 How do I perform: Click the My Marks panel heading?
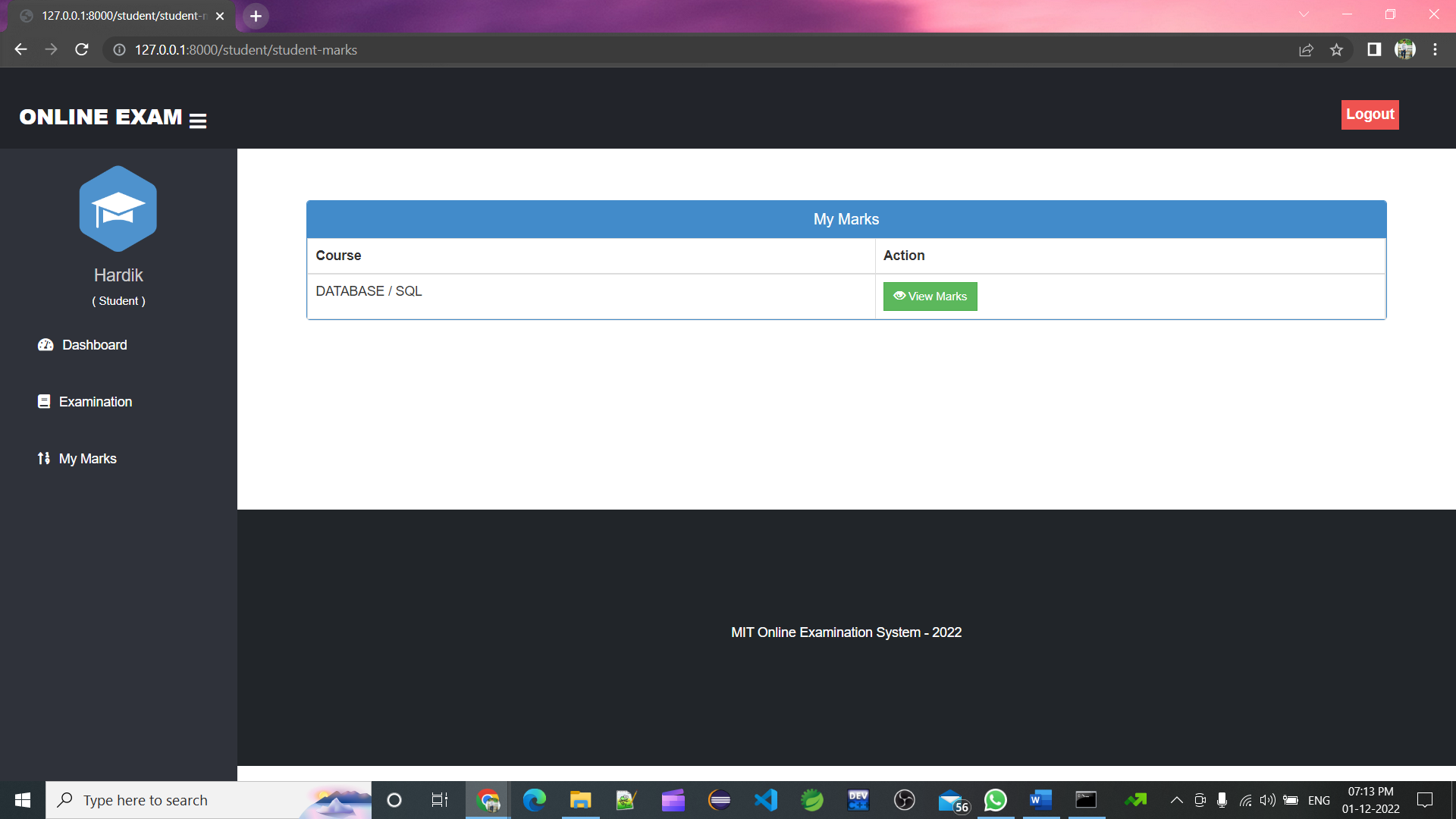coord(846,219)
